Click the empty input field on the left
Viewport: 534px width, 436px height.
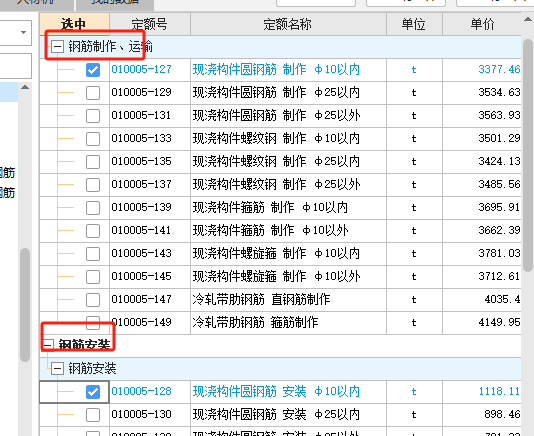(15, 66)
